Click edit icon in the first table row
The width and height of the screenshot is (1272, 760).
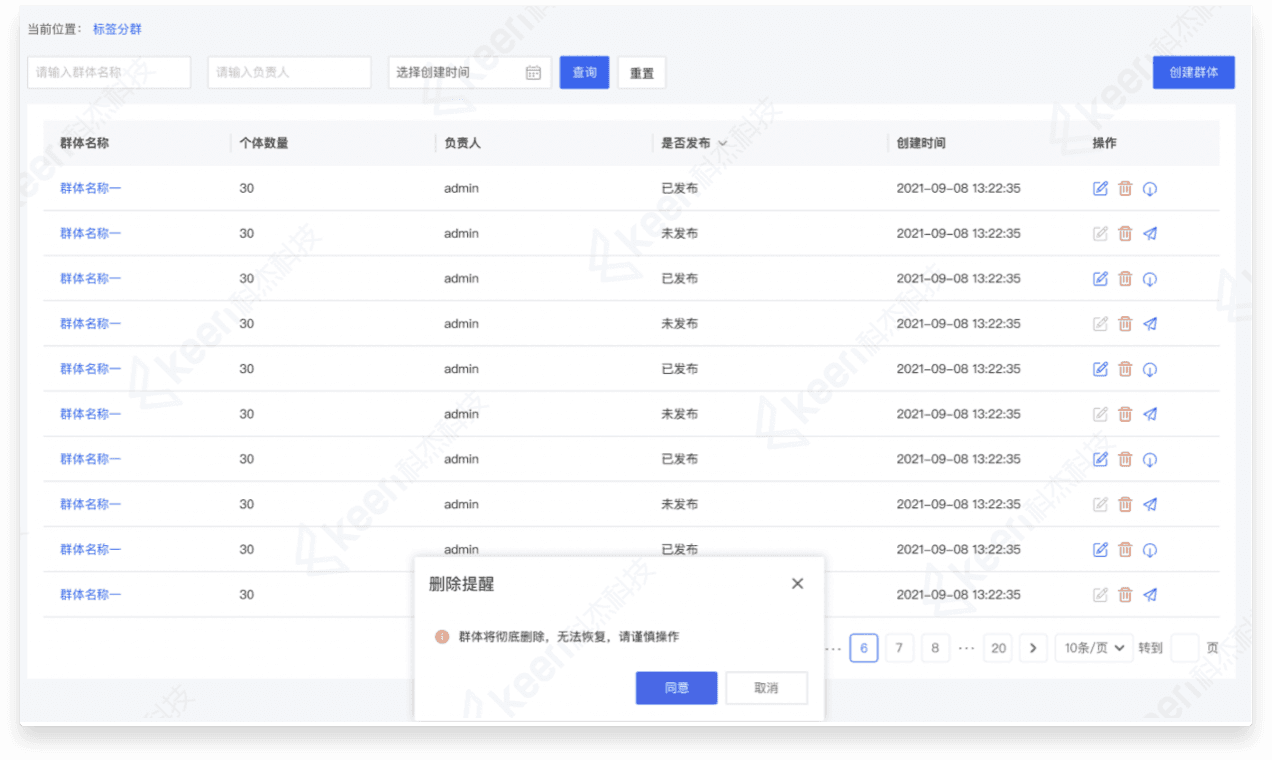1100,189
